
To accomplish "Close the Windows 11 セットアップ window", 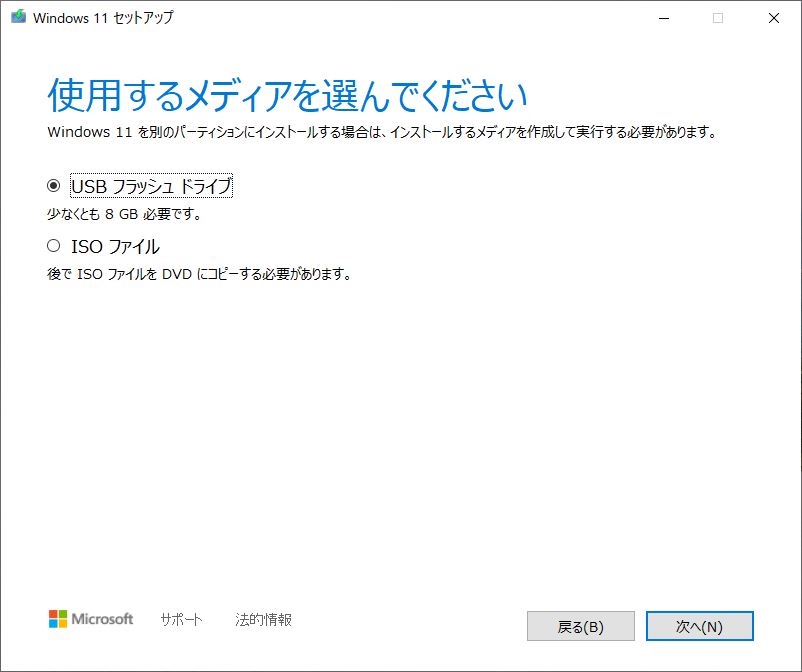I will pyautogui.click(x=774, y=18).
